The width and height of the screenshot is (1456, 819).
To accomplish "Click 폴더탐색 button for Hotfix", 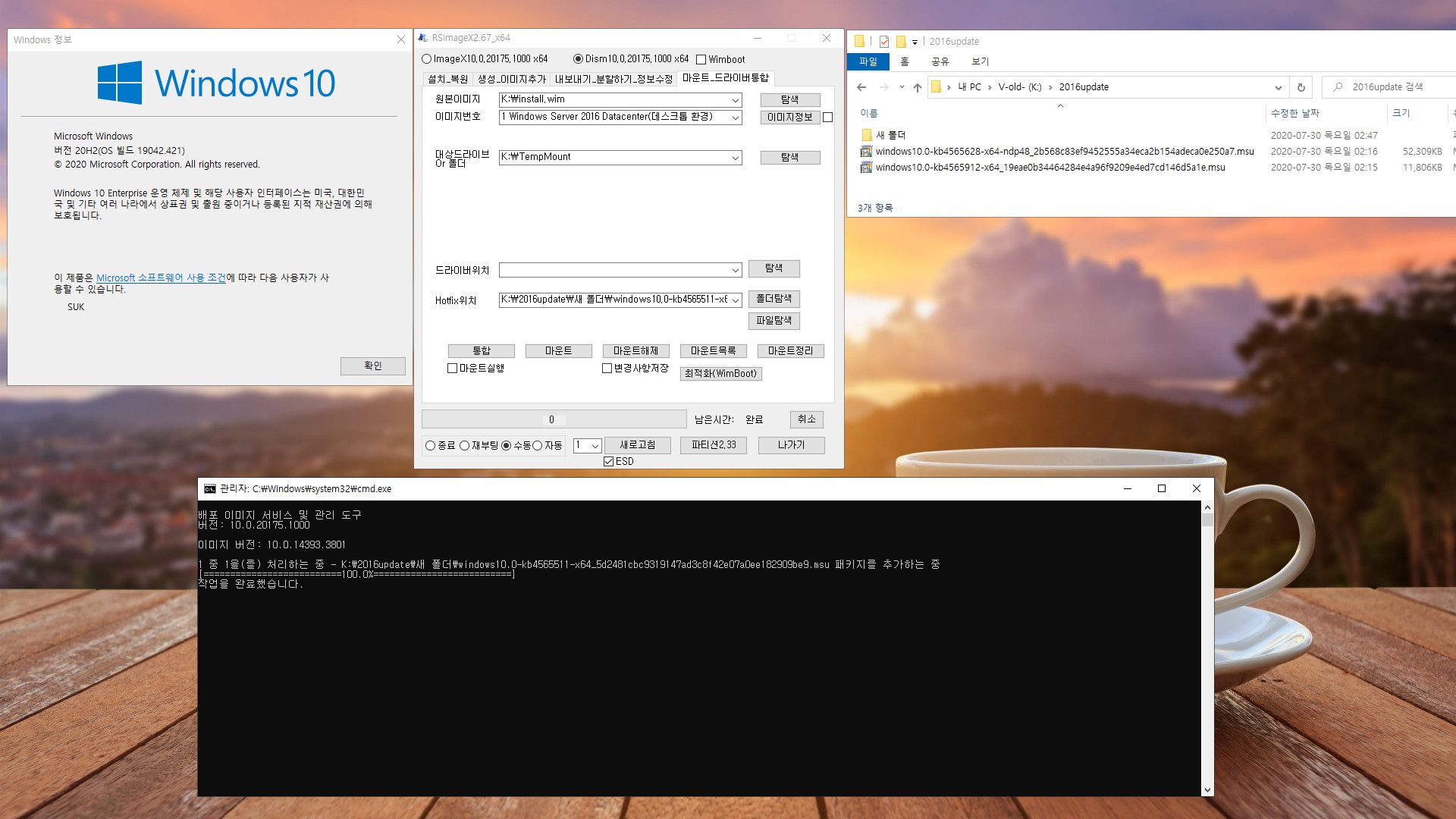I will pyautogui.click(x=774, y=299).
